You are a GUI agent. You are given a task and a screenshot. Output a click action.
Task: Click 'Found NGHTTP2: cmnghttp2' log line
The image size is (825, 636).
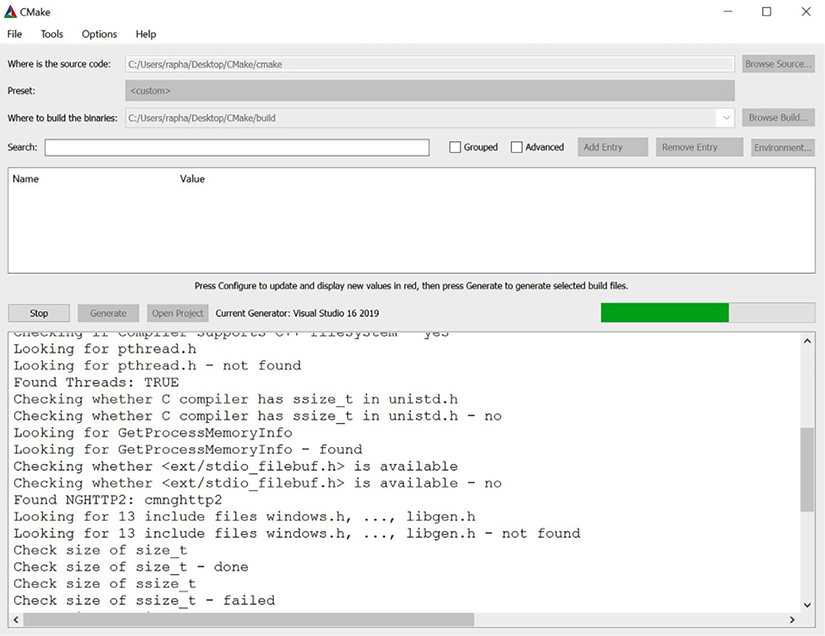[x=118, y=500]
